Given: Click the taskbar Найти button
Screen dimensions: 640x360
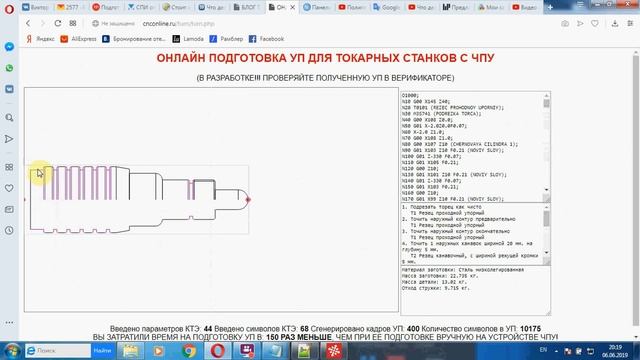Looking at the screenshot, I should point(102,351).
